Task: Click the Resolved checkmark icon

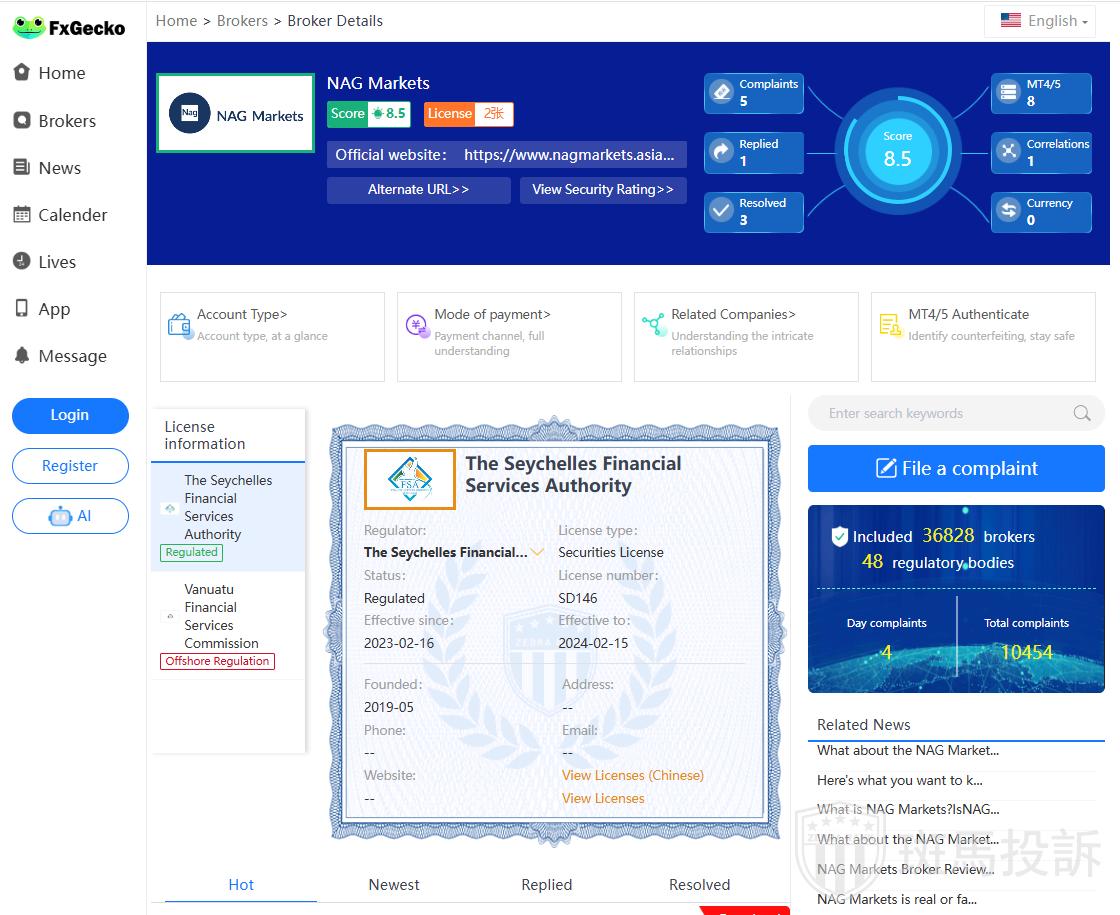Action: coord(721,211)
